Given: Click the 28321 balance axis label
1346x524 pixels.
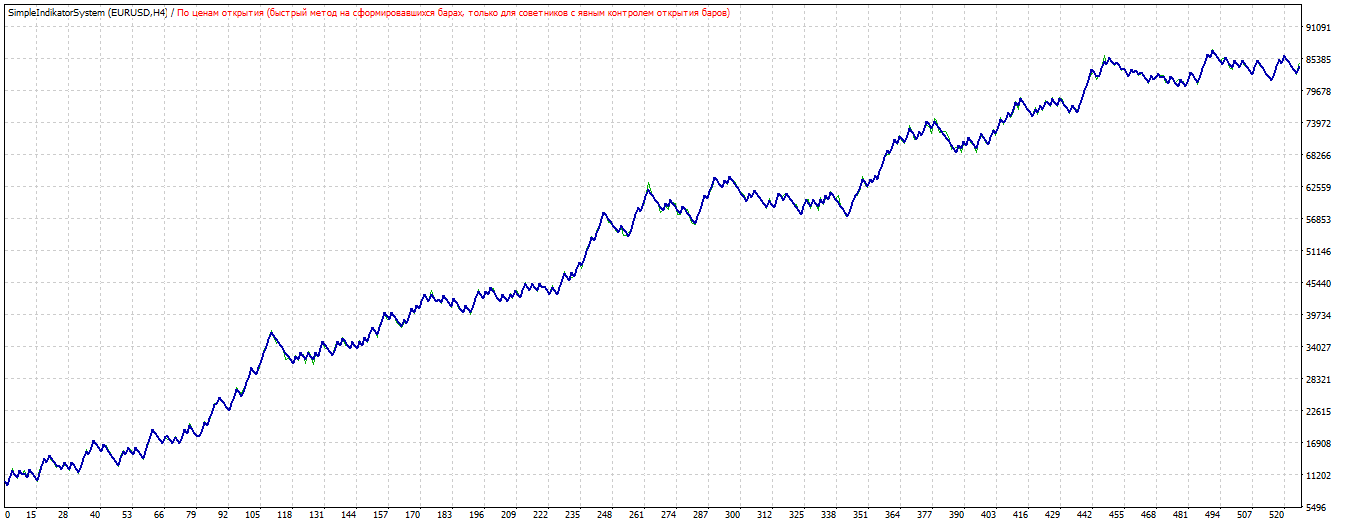Looking at the screenshot, I should coord(1320,380).
